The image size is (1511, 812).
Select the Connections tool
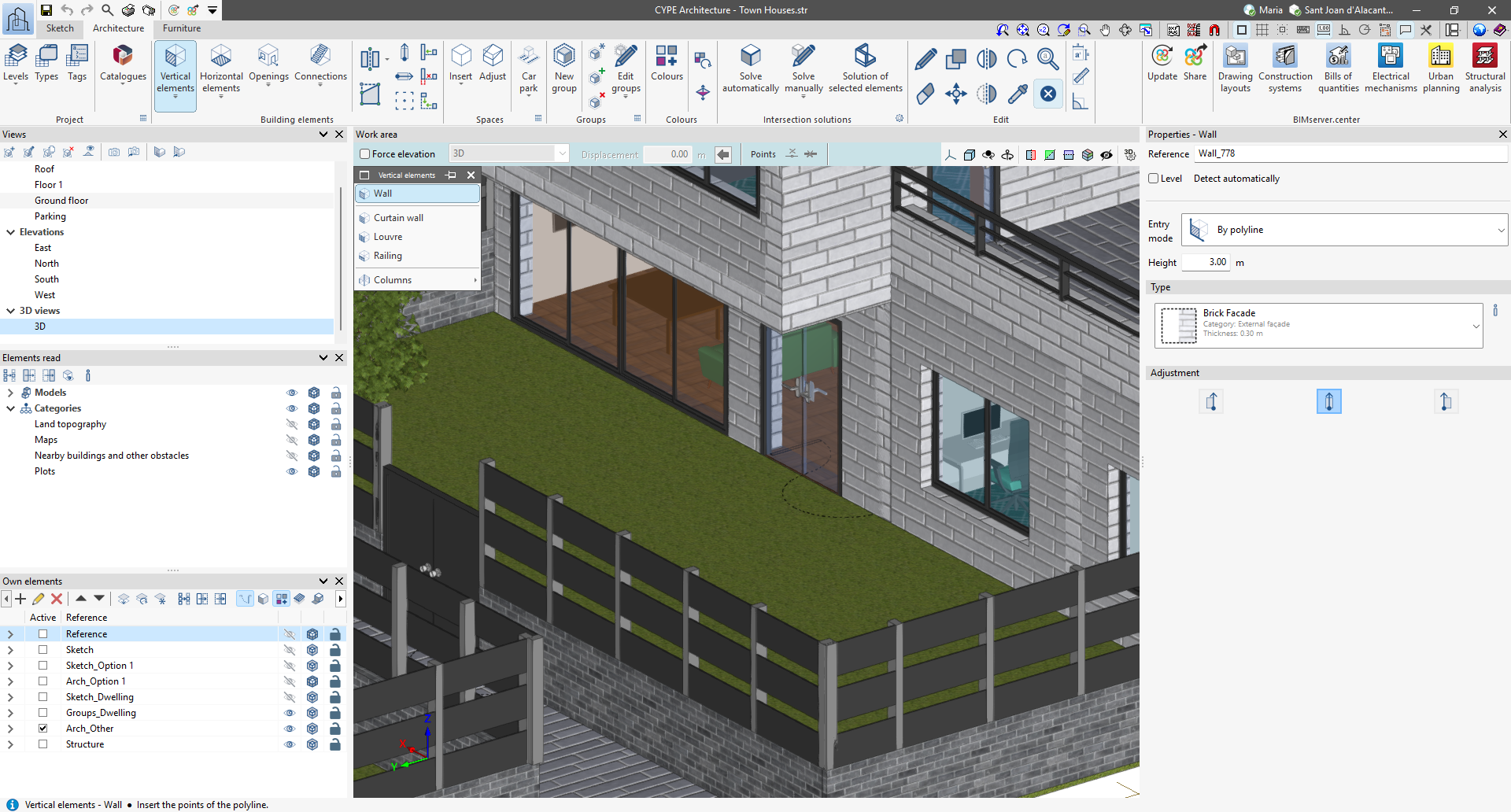point(320,64)
